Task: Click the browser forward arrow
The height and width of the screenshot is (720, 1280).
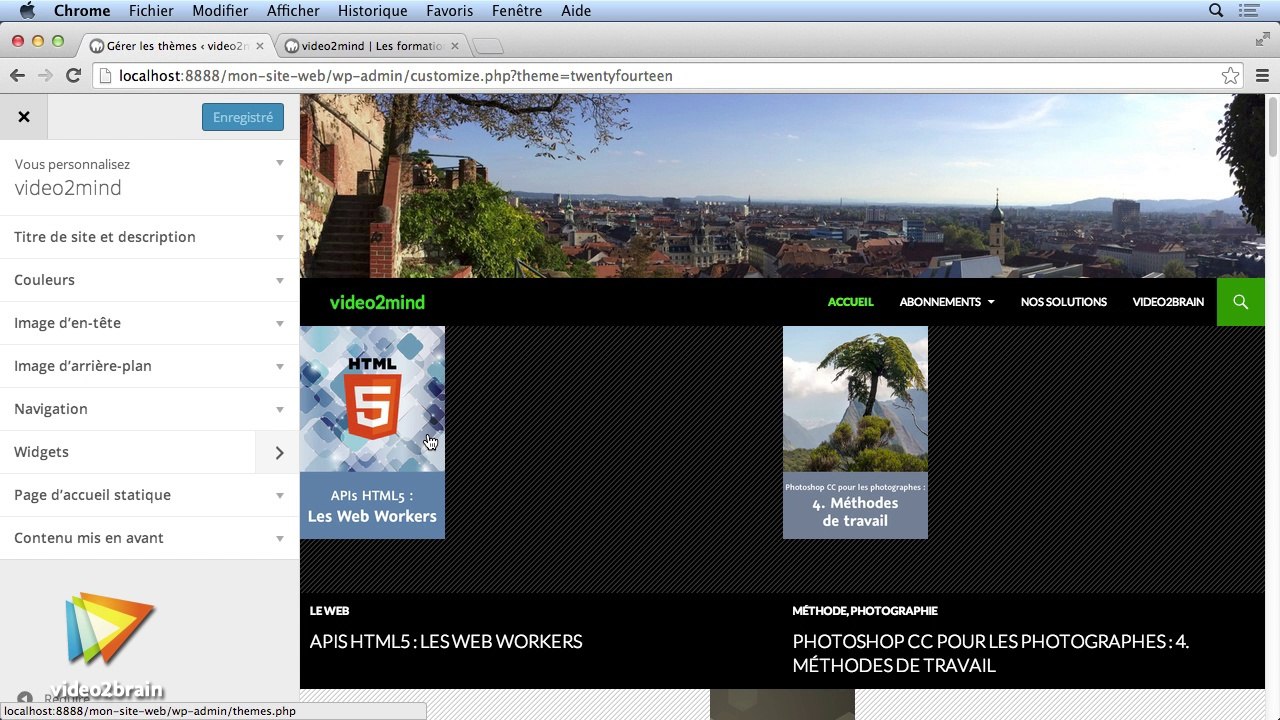Action: click(x=45, y=76)
